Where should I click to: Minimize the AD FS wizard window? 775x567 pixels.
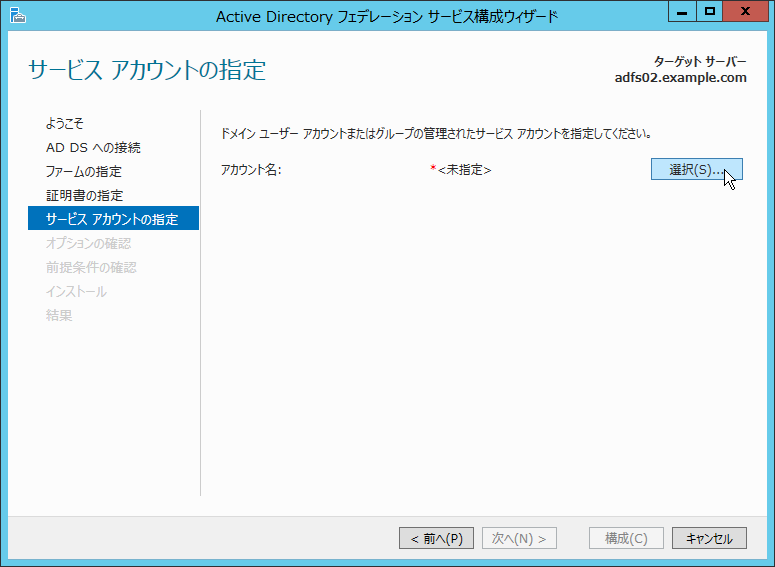pyautogui.click(x=682, y=12)
